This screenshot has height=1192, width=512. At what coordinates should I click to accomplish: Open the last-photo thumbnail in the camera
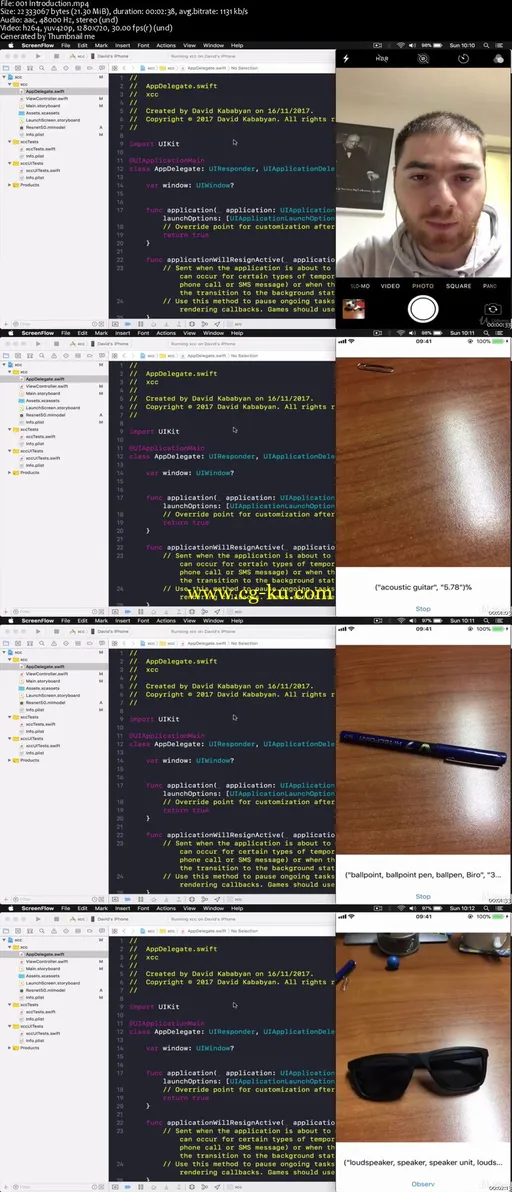coord(353,309)
